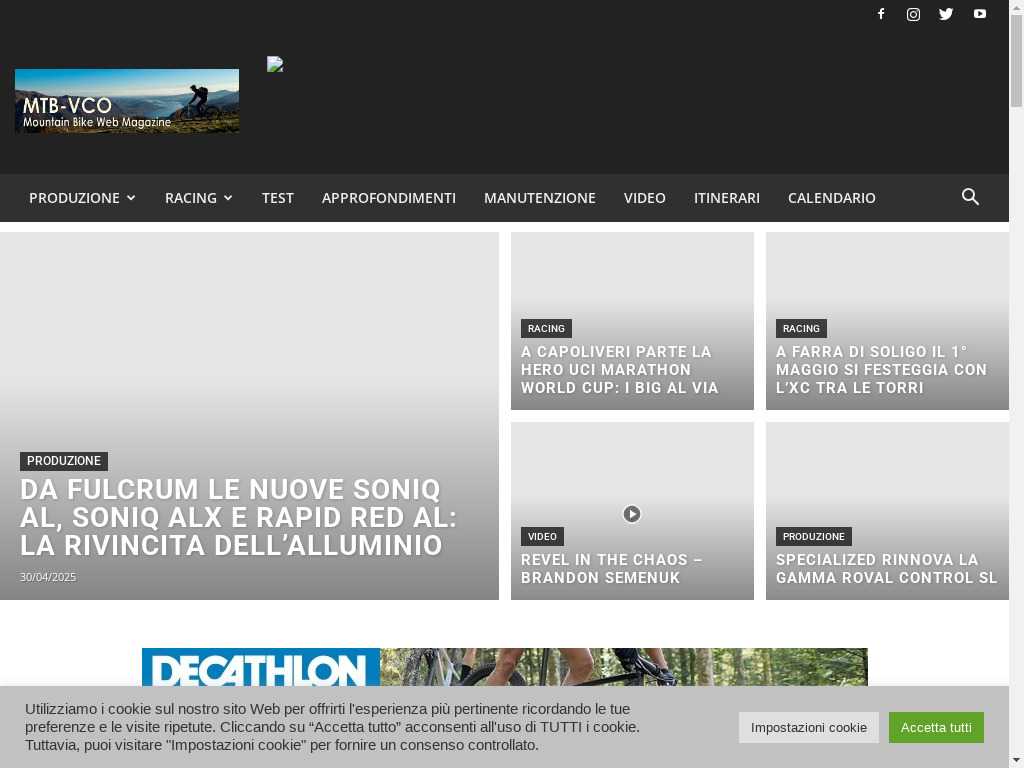Open the Manutenzione menu item
The image size is (1024, 768).
coord(539,198)
